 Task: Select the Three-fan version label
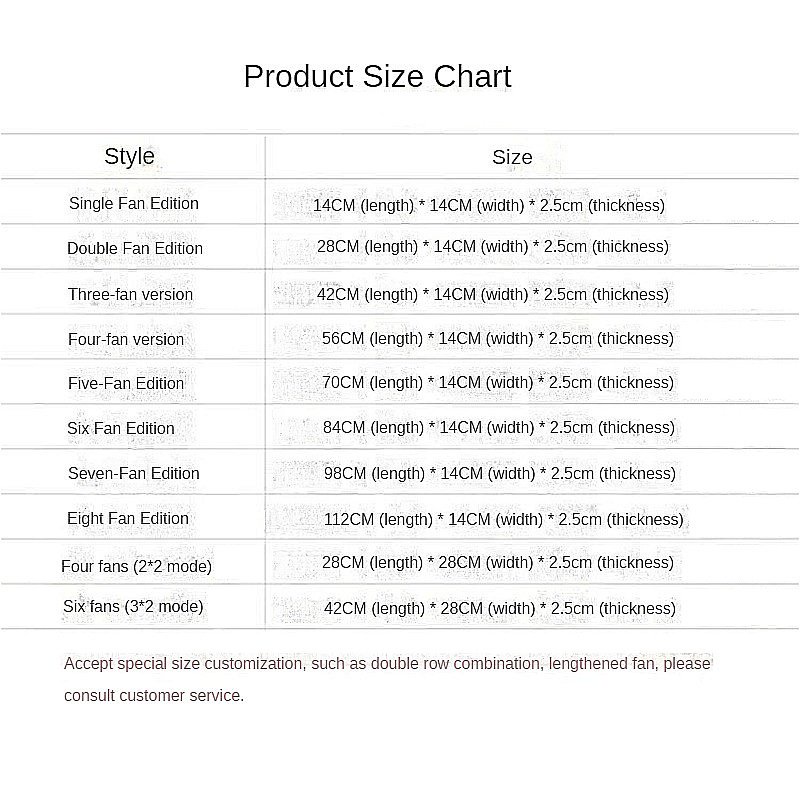coord(130,294)
